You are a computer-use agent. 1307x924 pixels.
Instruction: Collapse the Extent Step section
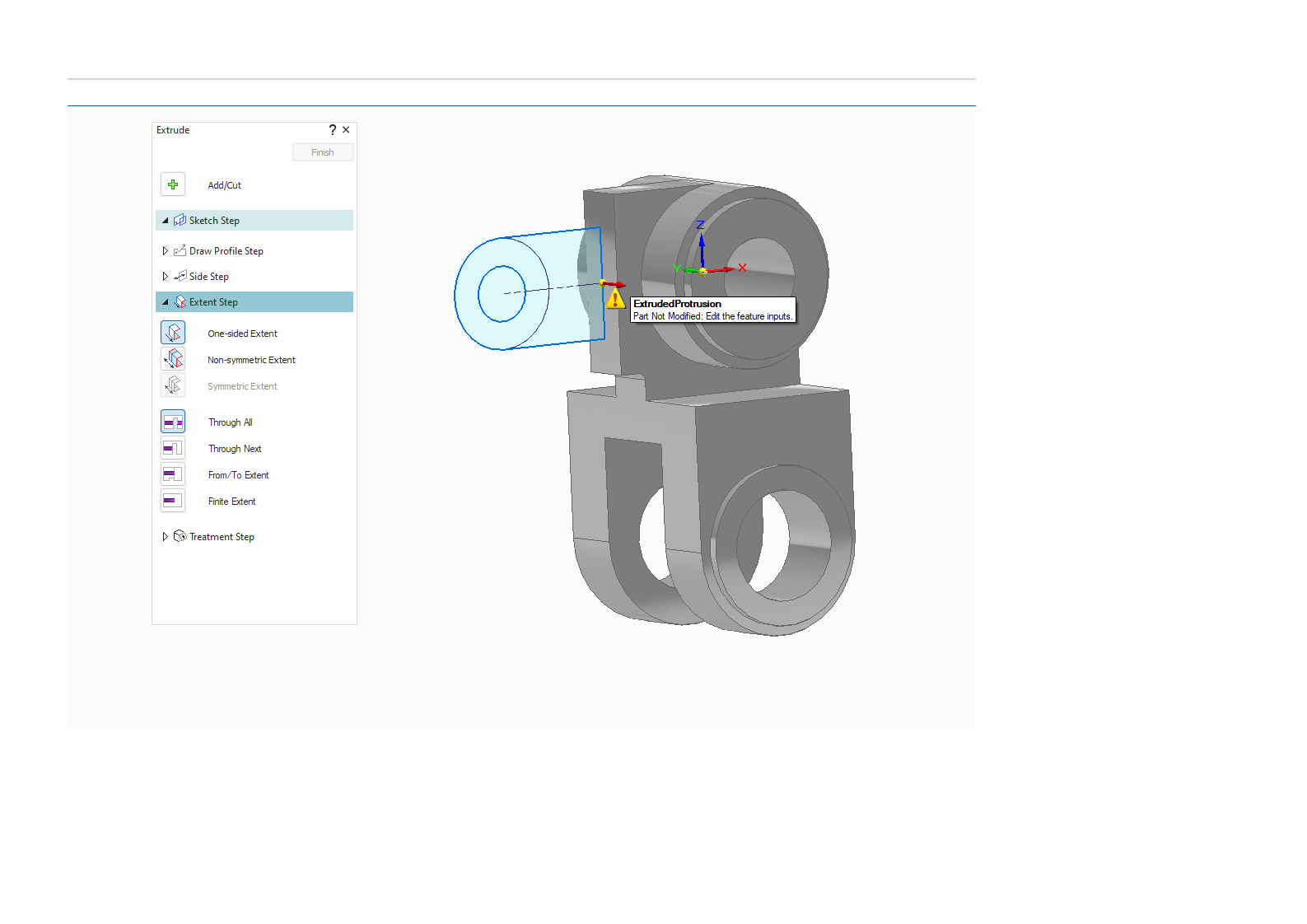click(x=165, y=302)
